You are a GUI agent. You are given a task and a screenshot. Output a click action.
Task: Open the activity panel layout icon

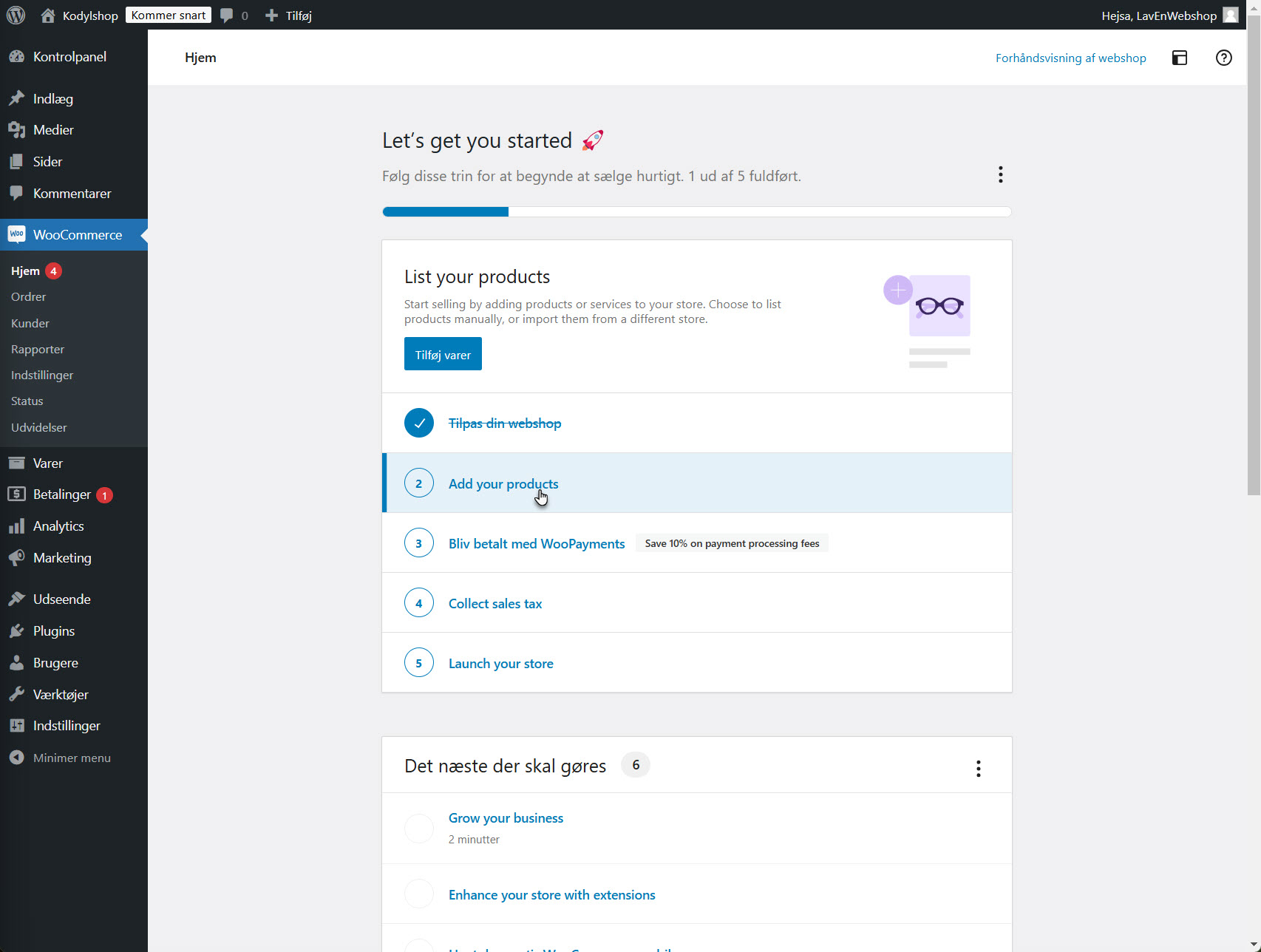1180,58
